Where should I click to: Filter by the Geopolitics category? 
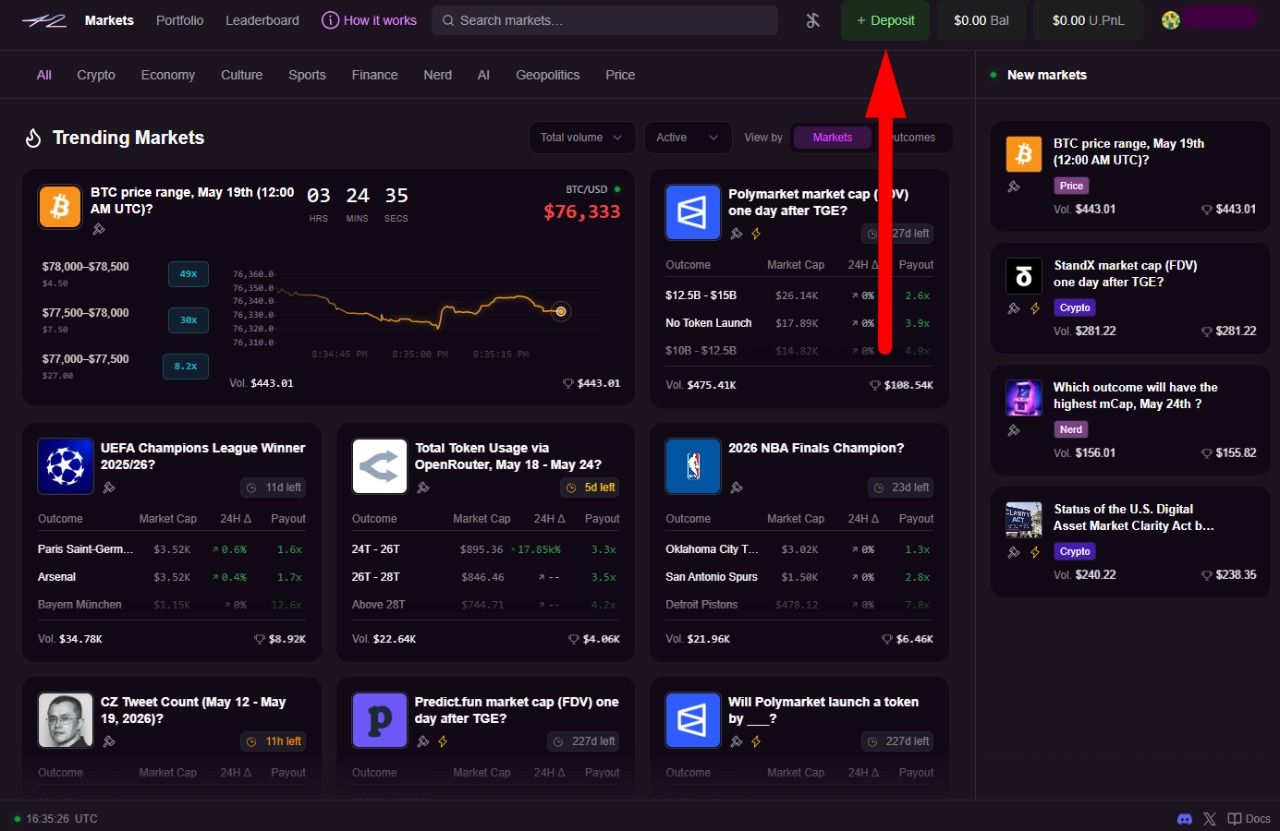(548, 75)
